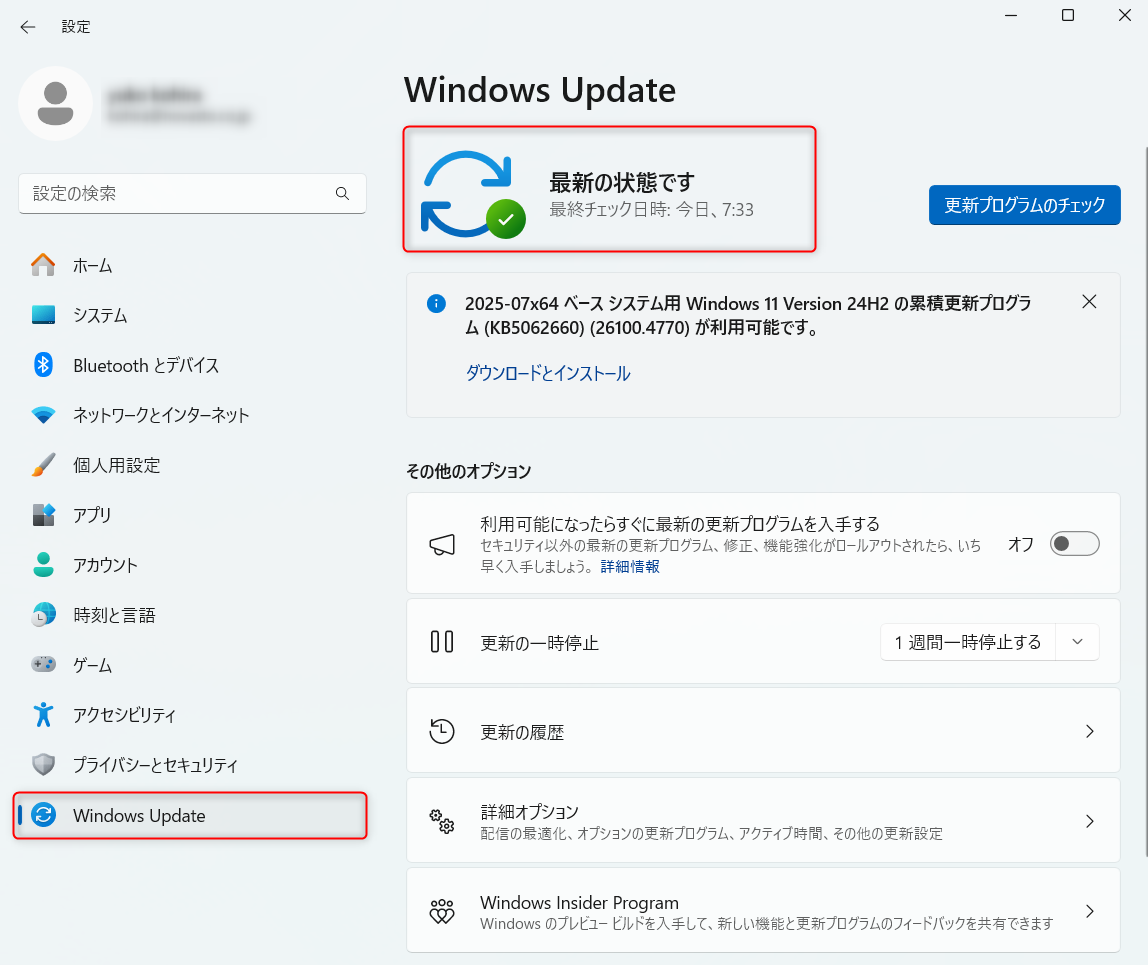Click the 1 週間一時停止する button
The image size is (1148, 965).
(967, 642)
